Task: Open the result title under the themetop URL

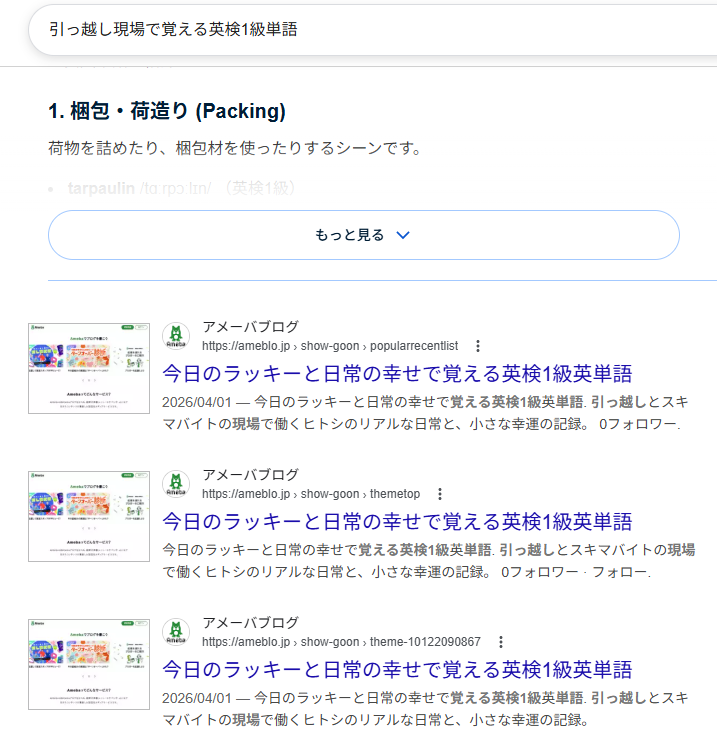Action: click(x=397, y=522)
